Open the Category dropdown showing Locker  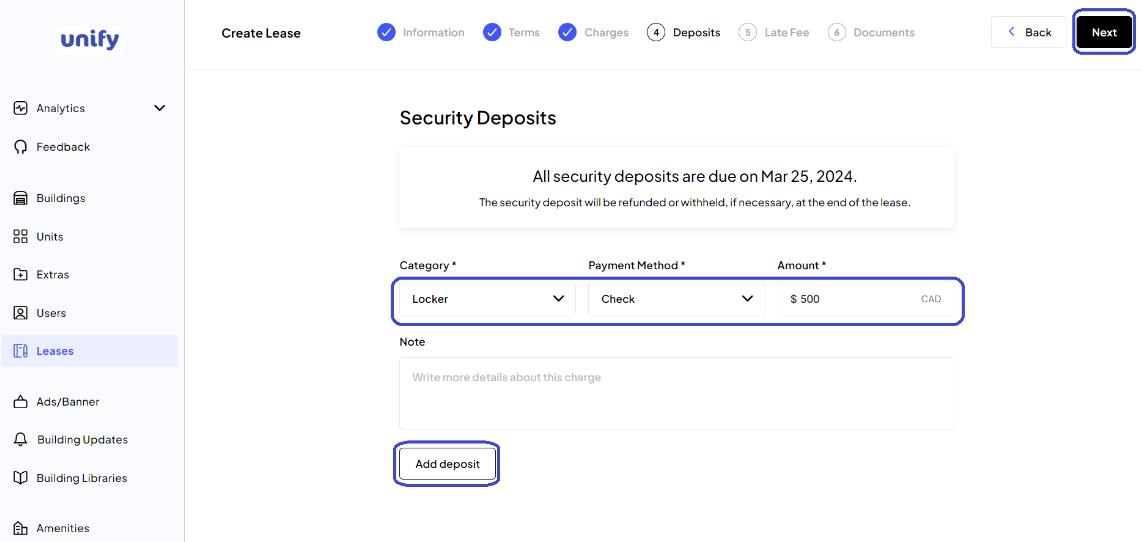[487, 299]
